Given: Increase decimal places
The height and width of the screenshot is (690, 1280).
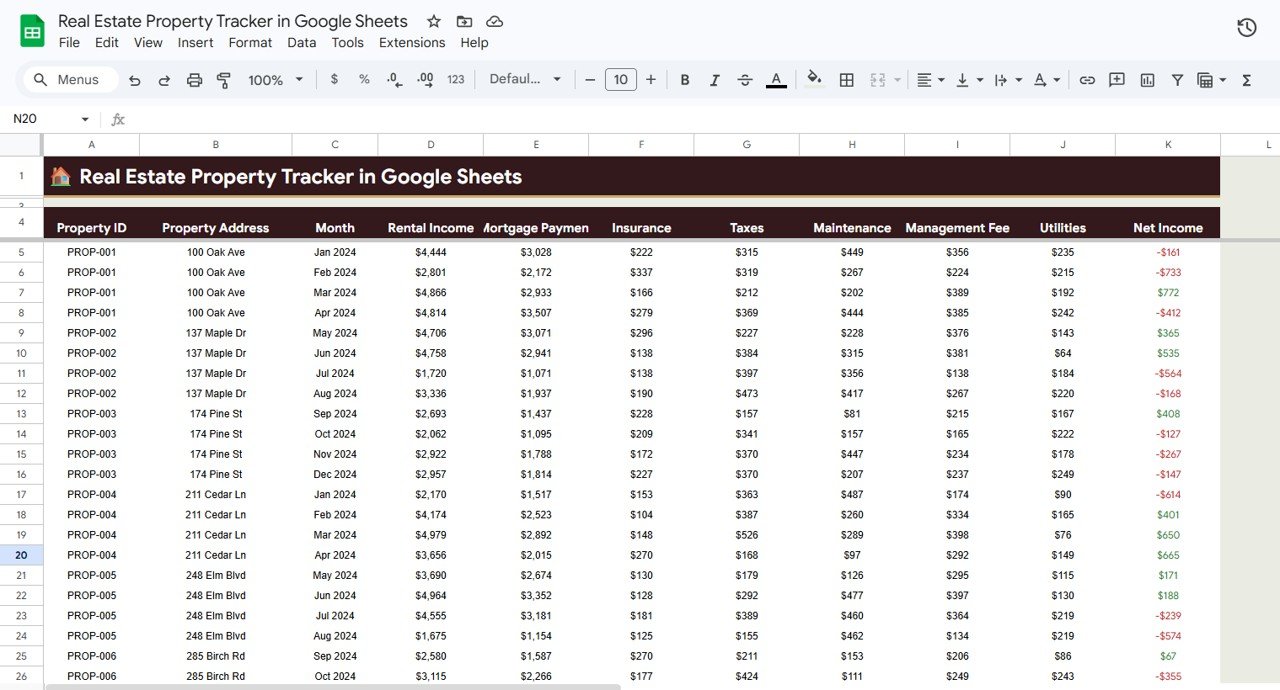Looking at the screenshot, I should 425,80.
